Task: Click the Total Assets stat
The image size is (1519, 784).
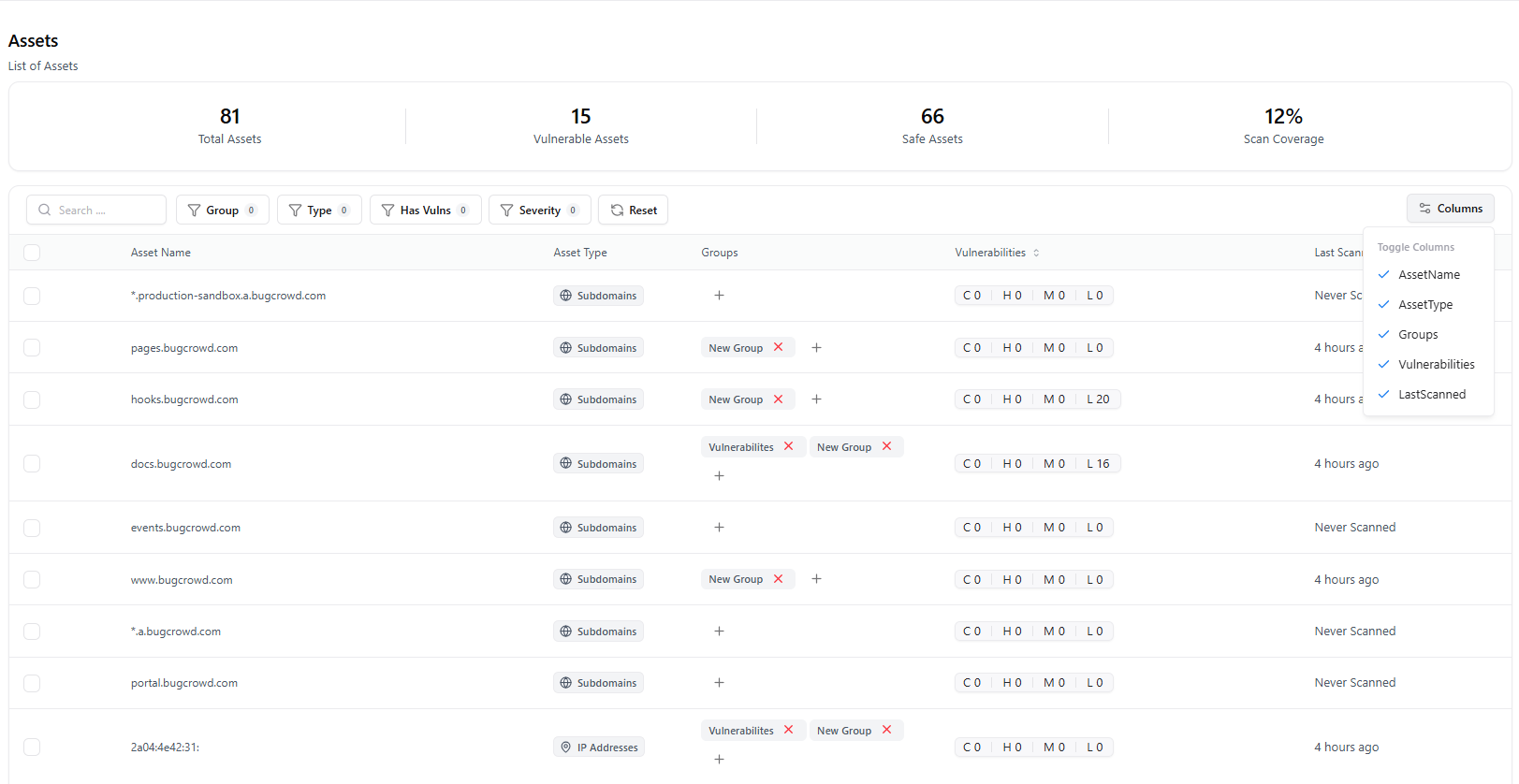Action: pyautogui.click(x=230, y=126)
